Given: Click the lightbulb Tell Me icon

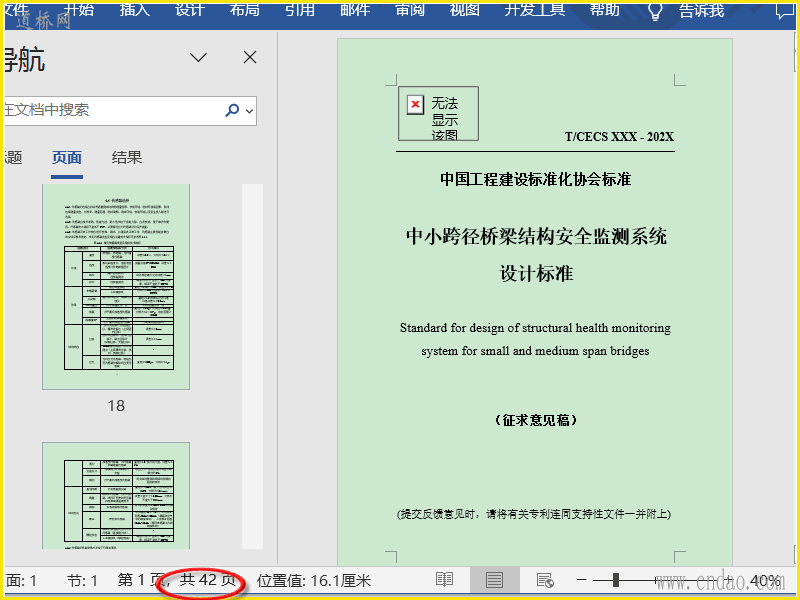Looking at the screenshot, I should (655, 10).
